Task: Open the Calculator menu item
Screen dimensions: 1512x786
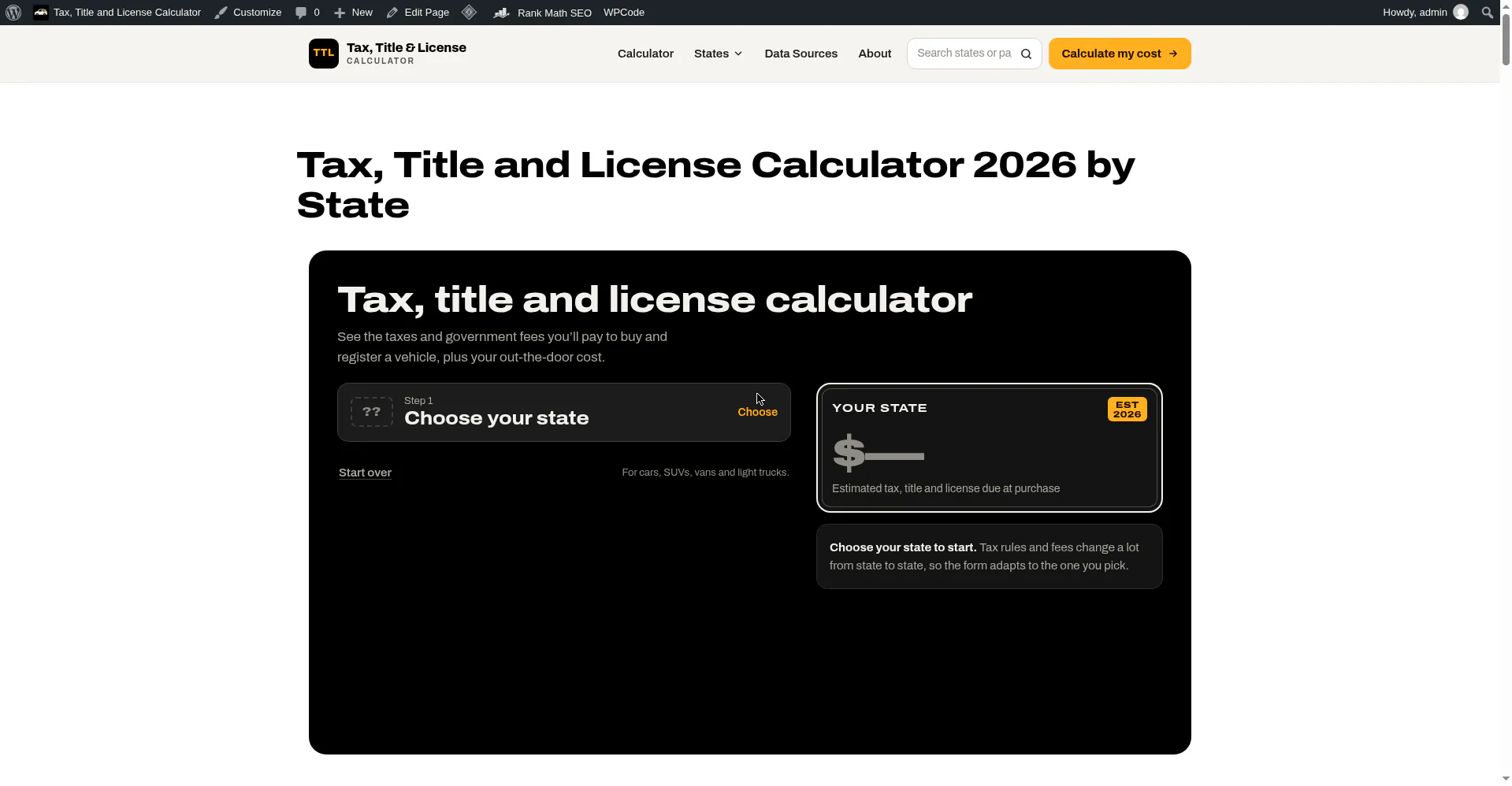Action: coord(645,54)
